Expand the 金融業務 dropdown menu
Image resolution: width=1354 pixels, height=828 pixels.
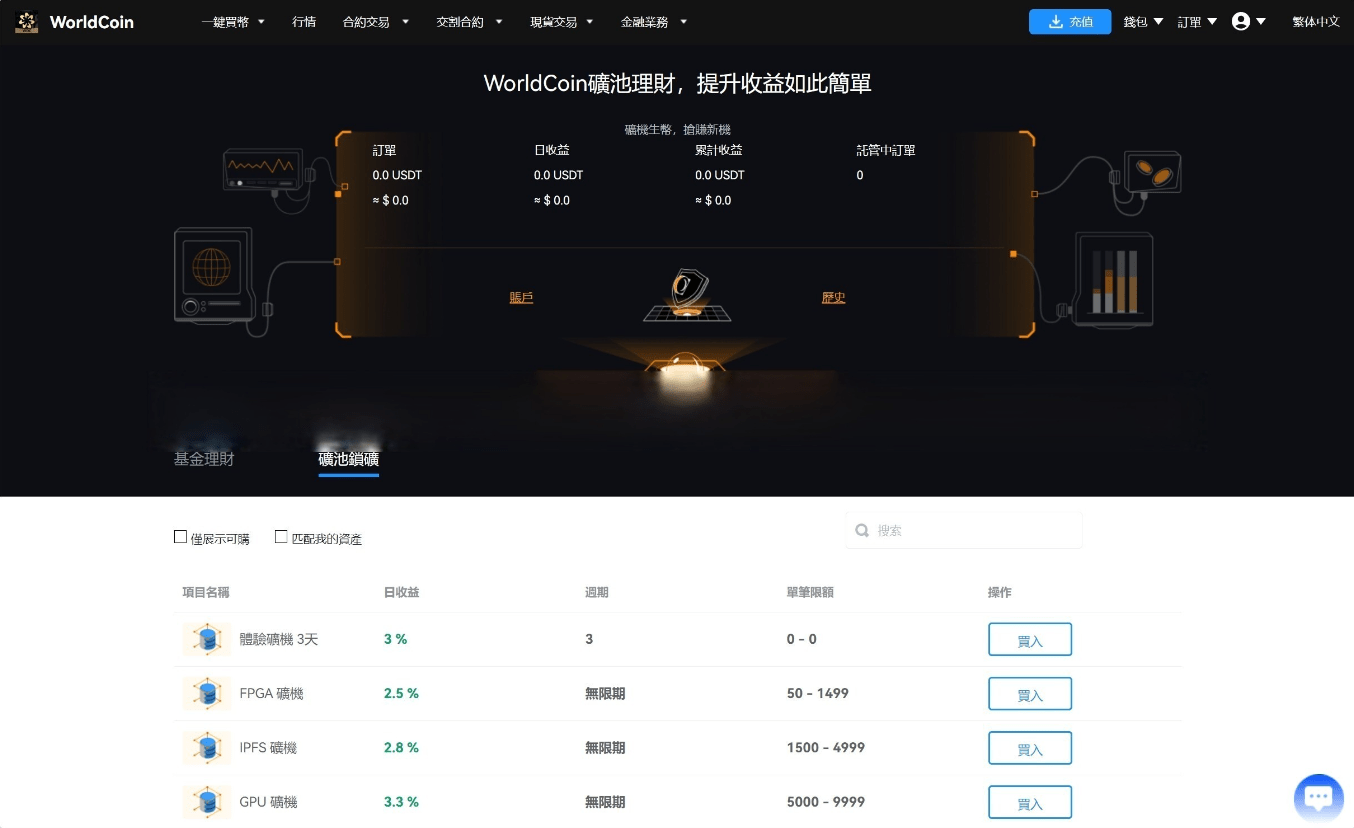[x=653, y=22]
